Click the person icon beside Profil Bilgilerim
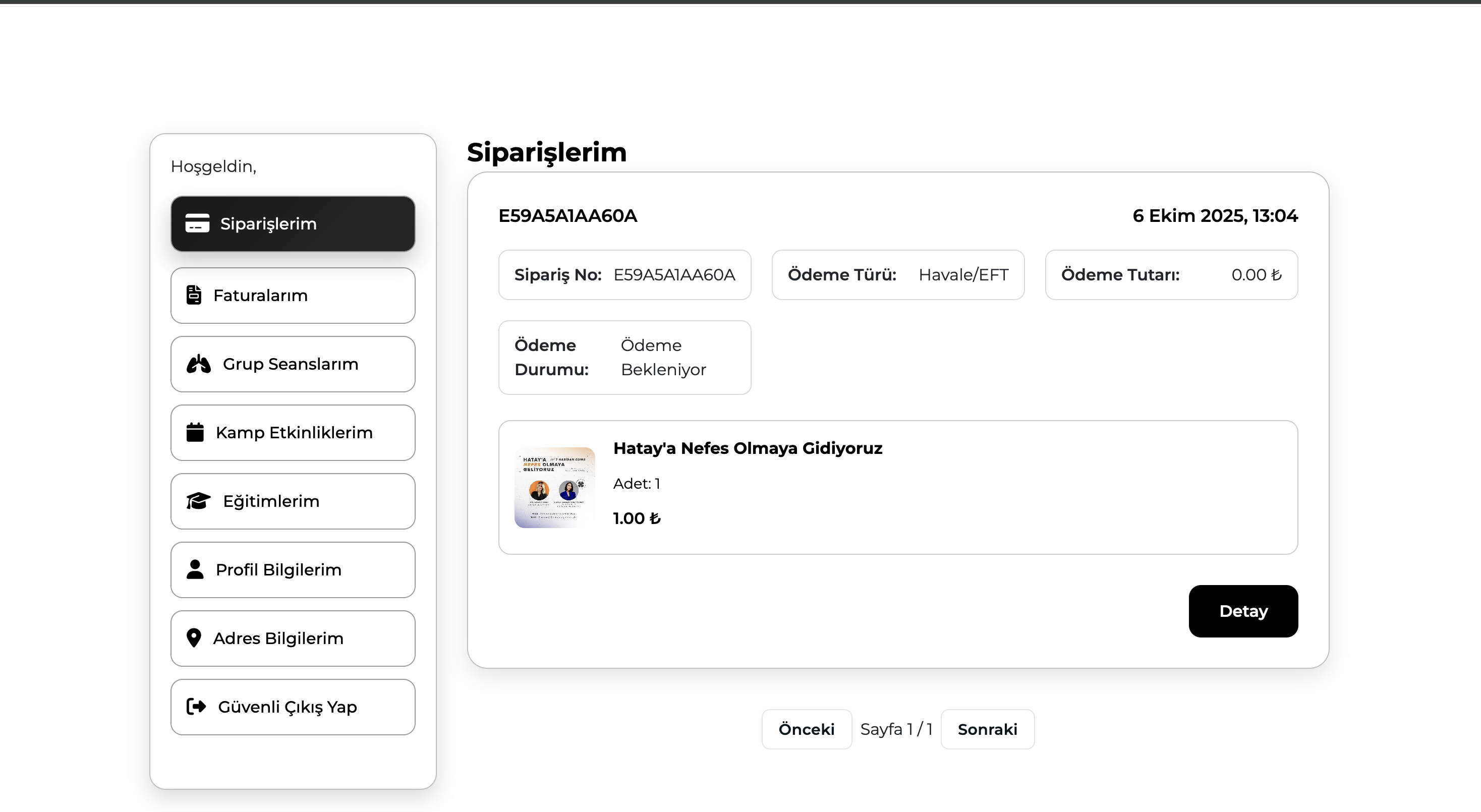The width and height of the screenshot is (1481, 812). 195,569
